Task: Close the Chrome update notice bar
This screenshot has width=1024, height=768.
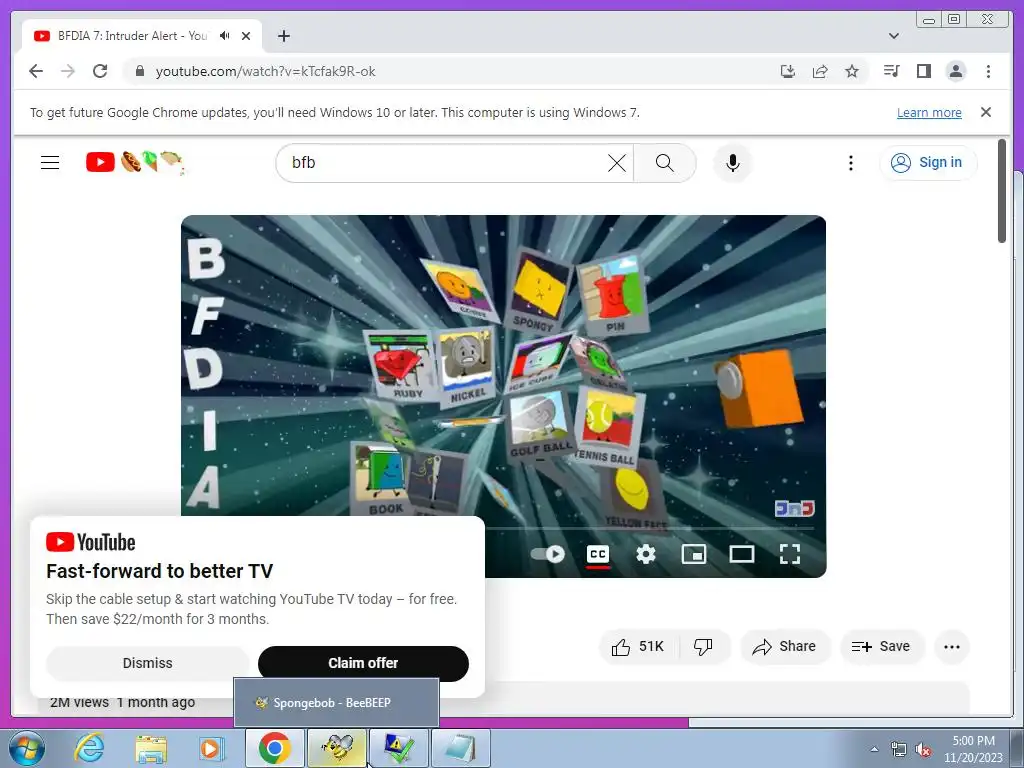Action: tap(985, 112)
